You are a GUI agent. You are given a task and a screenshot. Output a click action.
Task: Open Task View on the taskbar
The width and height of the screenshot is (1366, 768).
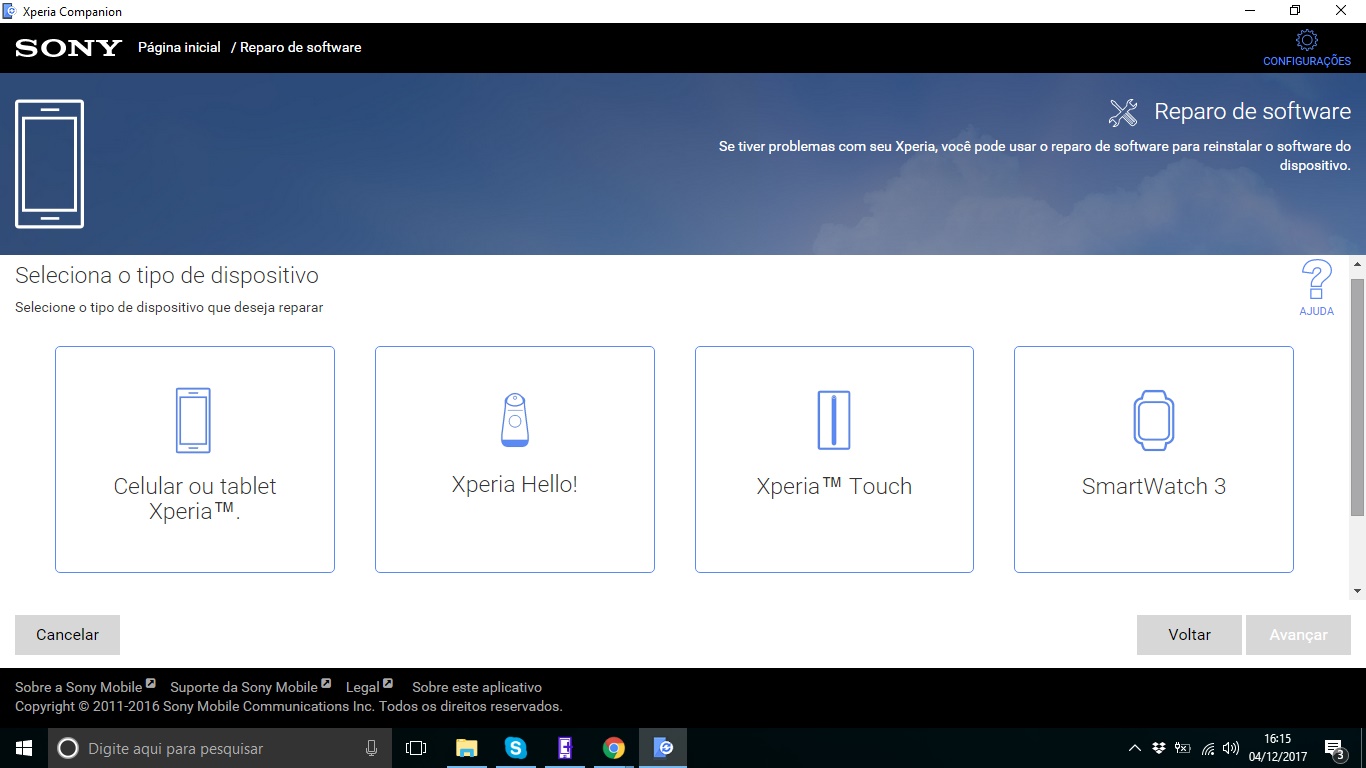[416, 748]
